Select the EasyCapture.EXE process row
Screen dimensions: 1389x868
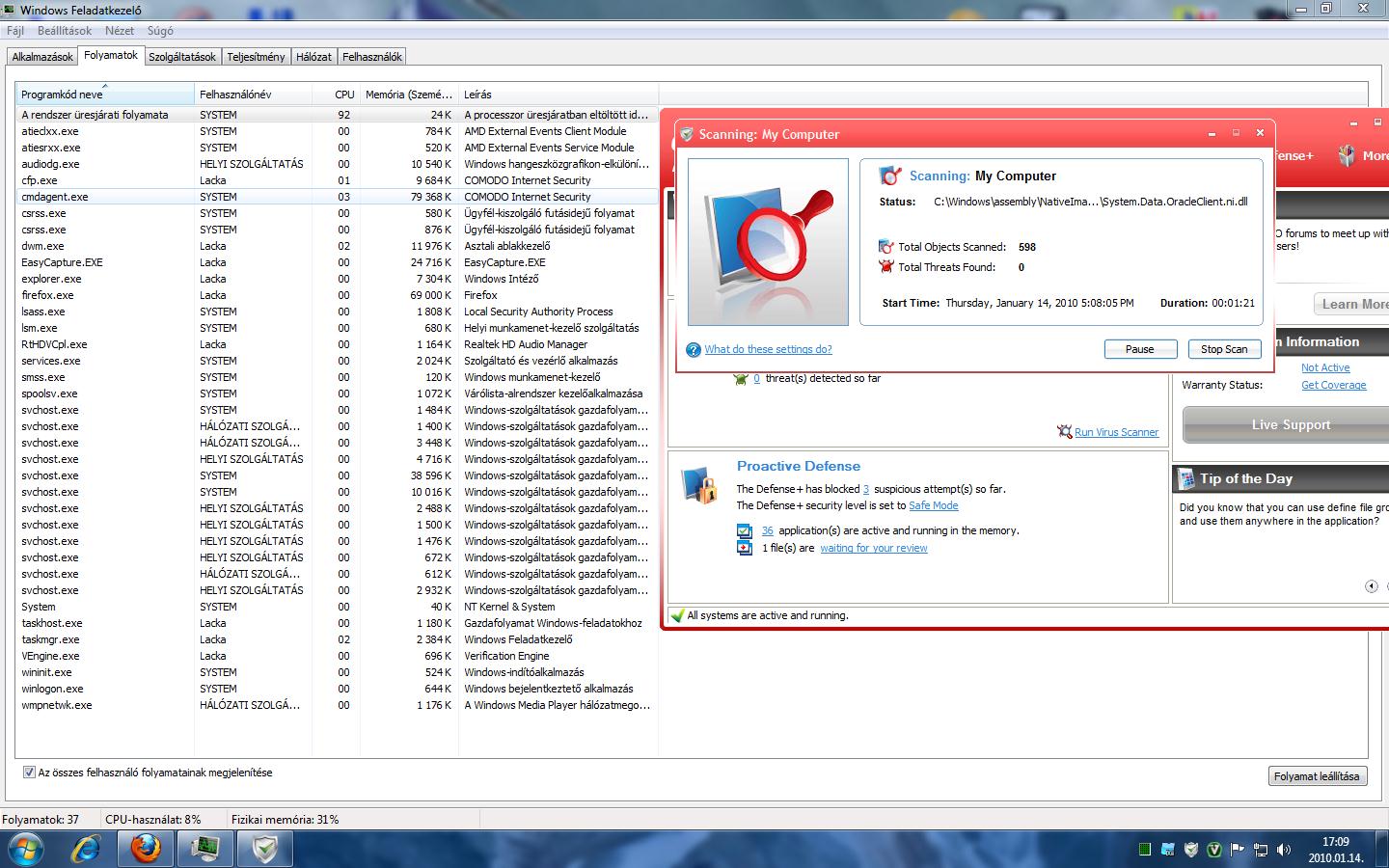337,262
